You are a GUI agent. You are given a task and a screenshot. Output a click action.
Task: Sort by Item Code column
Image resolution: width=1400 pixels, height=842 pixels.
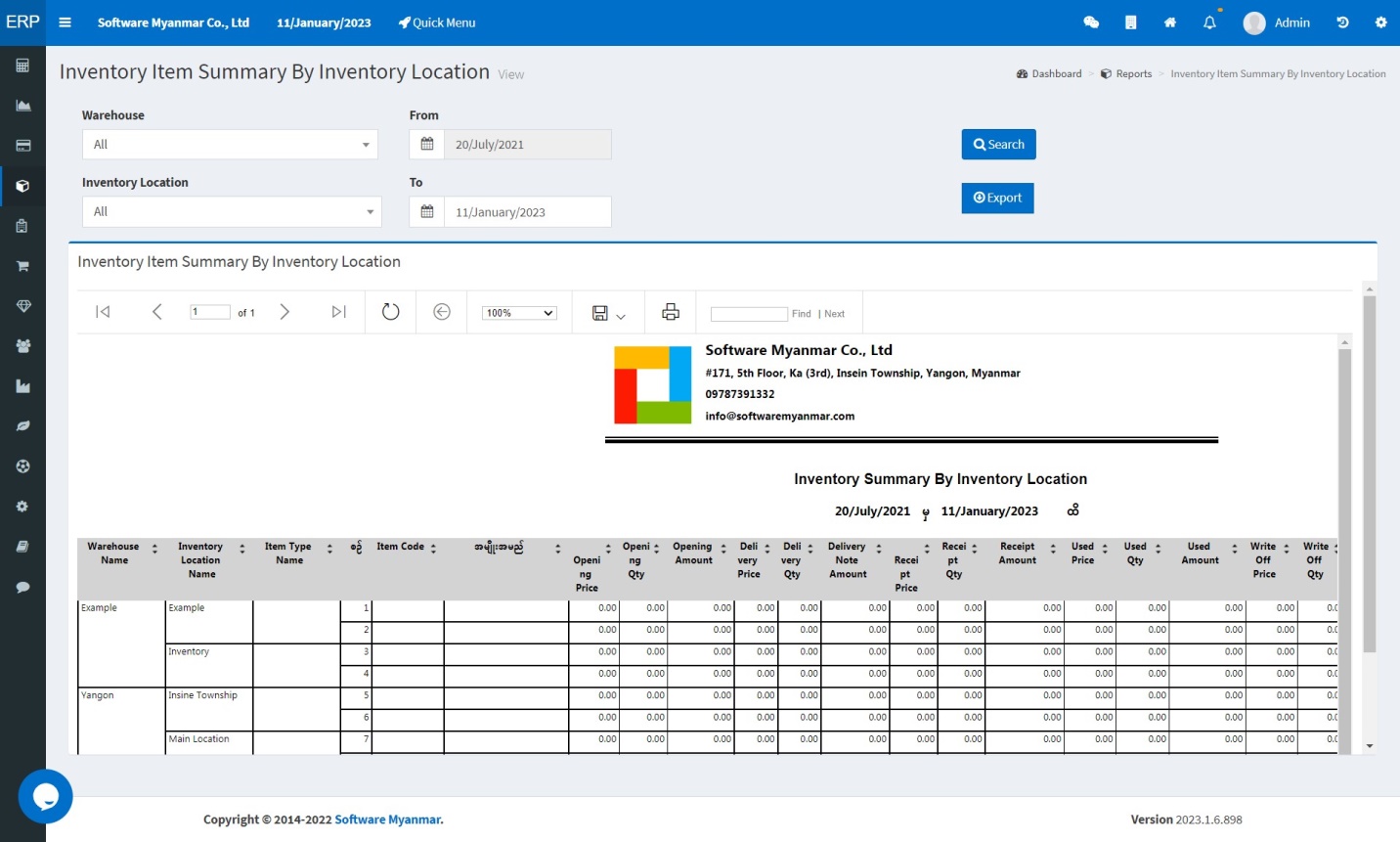(433, 550)
